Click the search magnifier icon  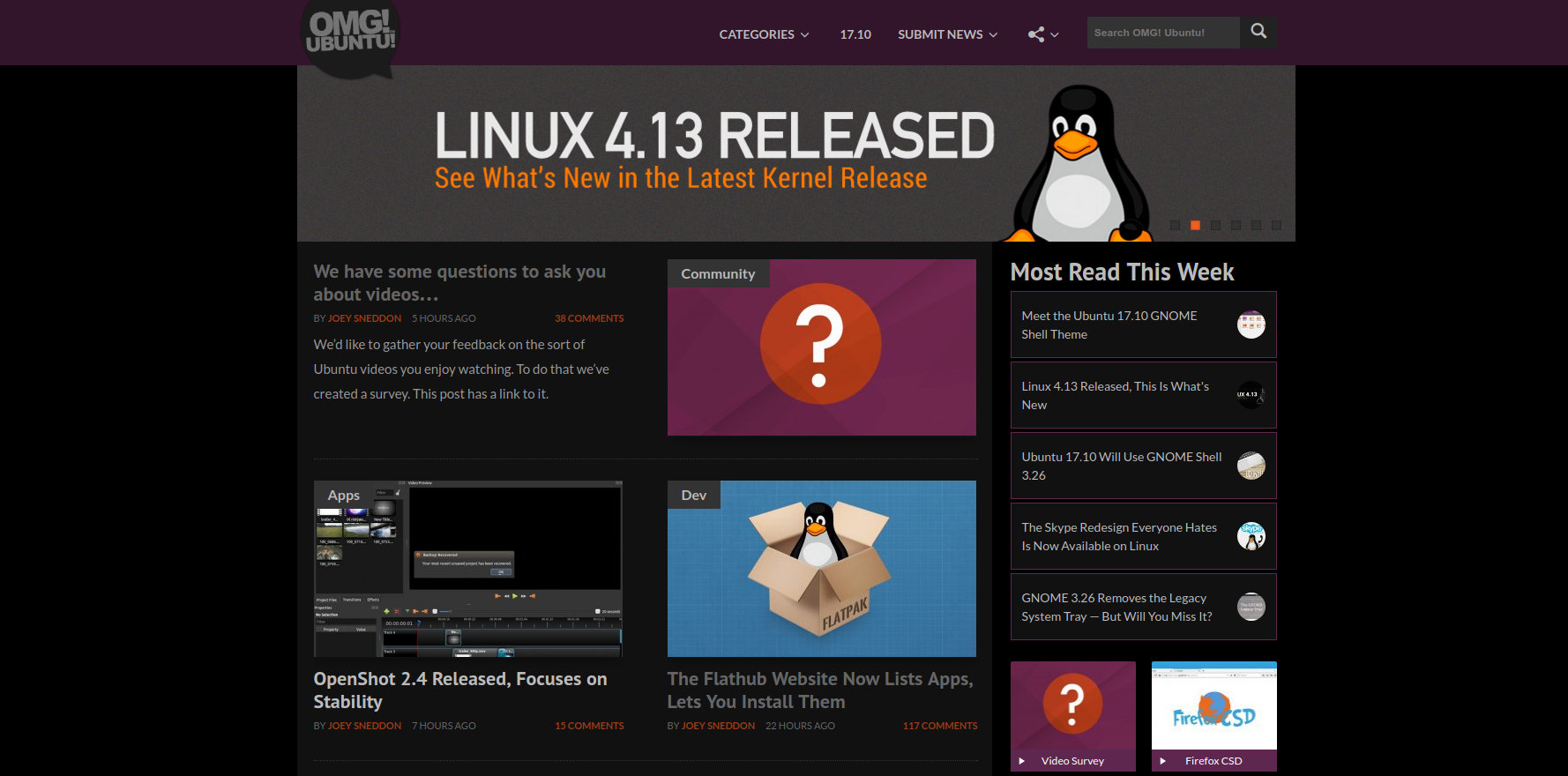click(1258, 32)
